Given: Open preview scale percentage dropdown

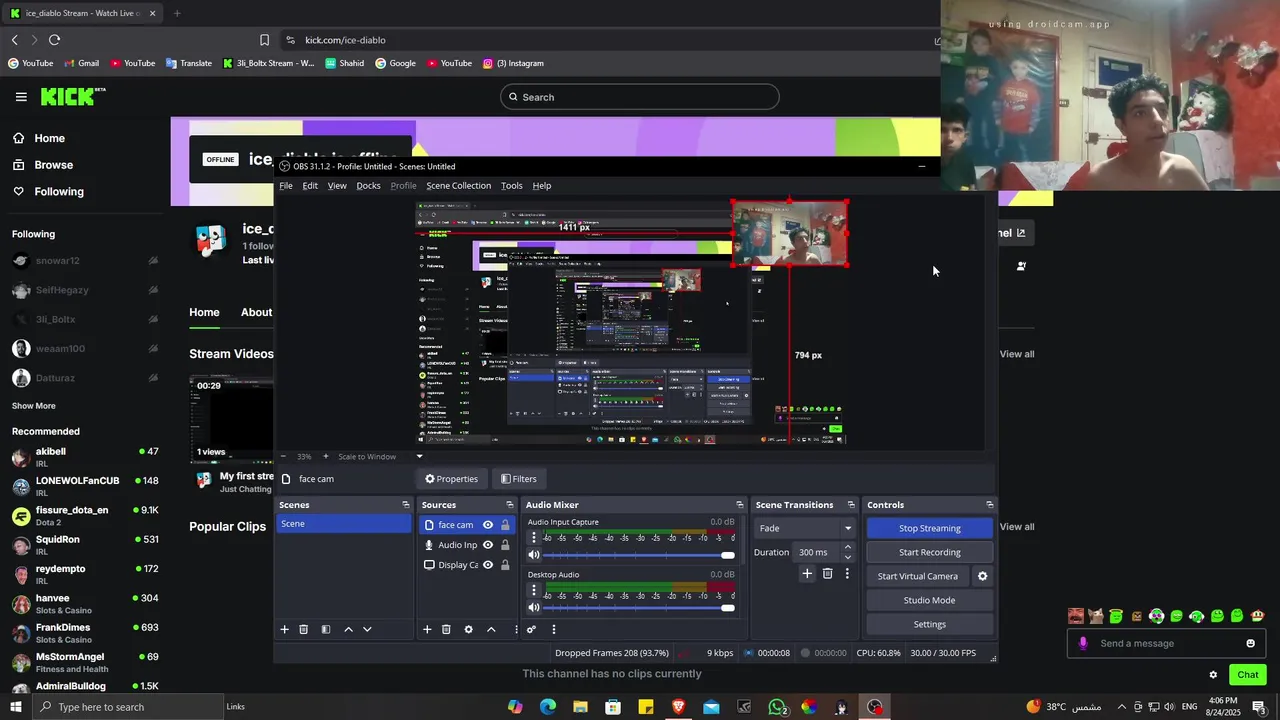Looking at the screenshot, I should 419,456.
